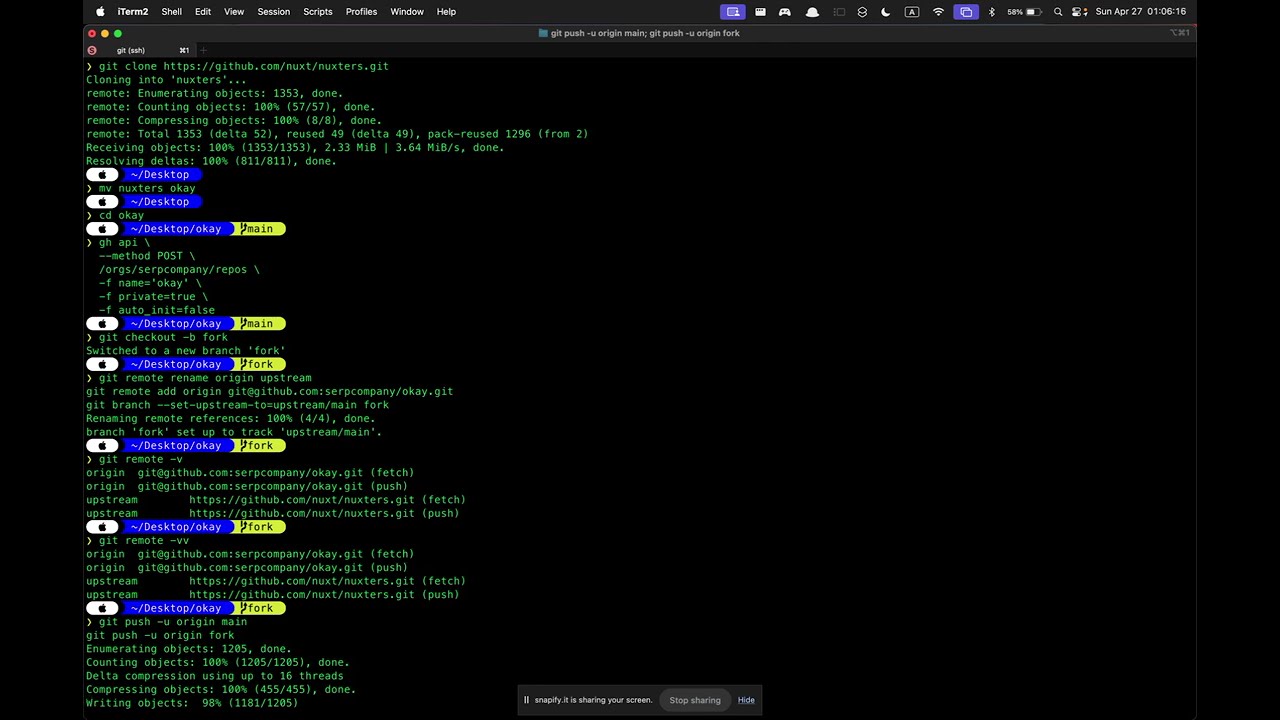The width and height of the screenshot is (1280, 720).
Task: Click the "Cloning into 'nuxters'..." line
Action: (x=166, y=80)
